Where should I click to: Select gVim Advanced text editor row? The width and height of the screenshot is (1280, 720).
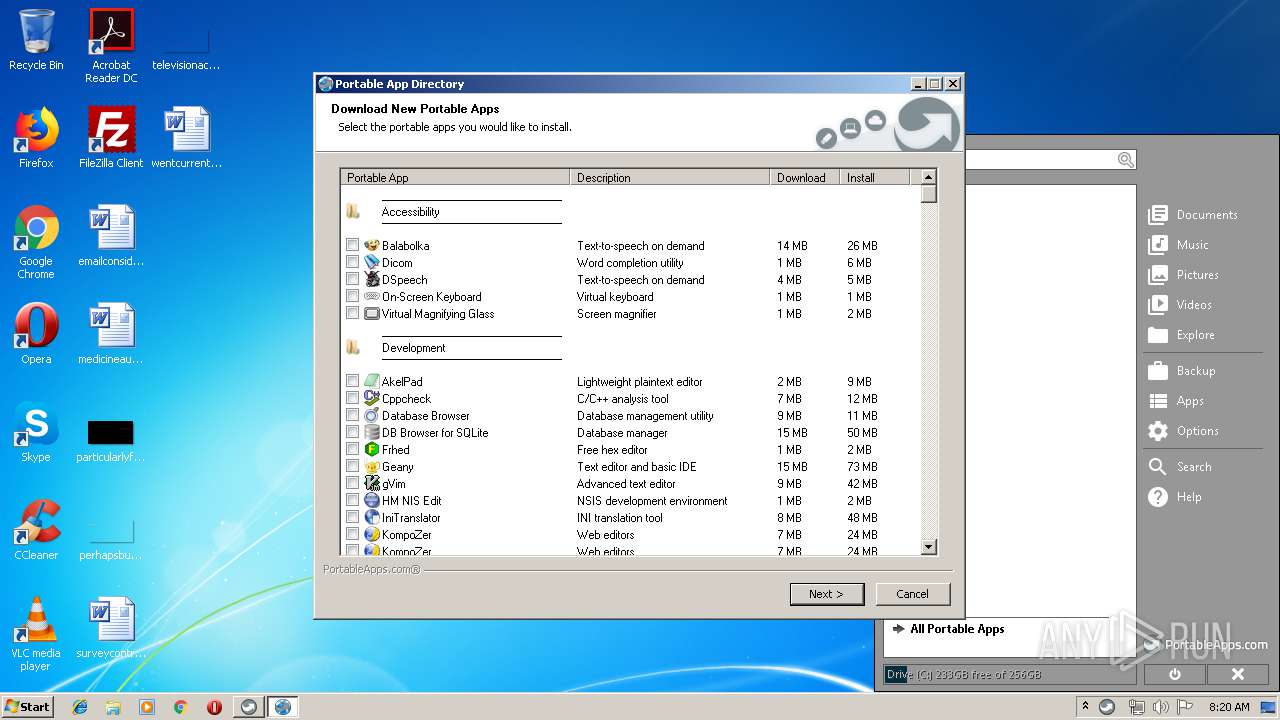point(628,483)
